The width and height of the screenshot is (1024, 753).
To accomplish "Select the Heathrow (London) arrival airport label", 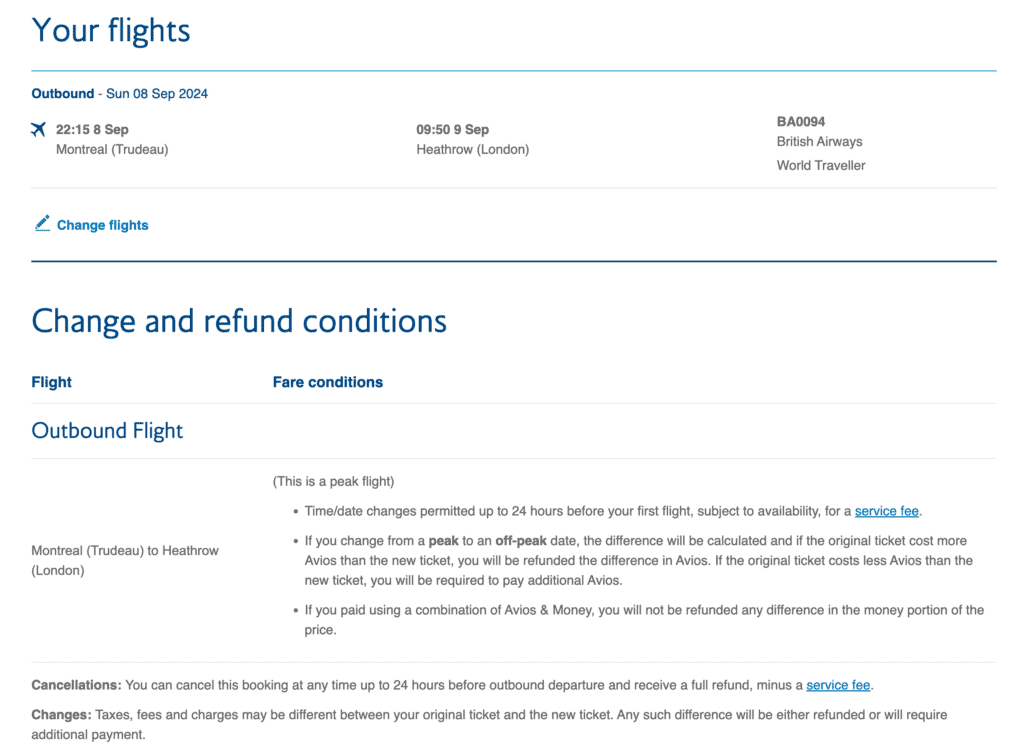I will pyautogui.click(x=473, y=148).
